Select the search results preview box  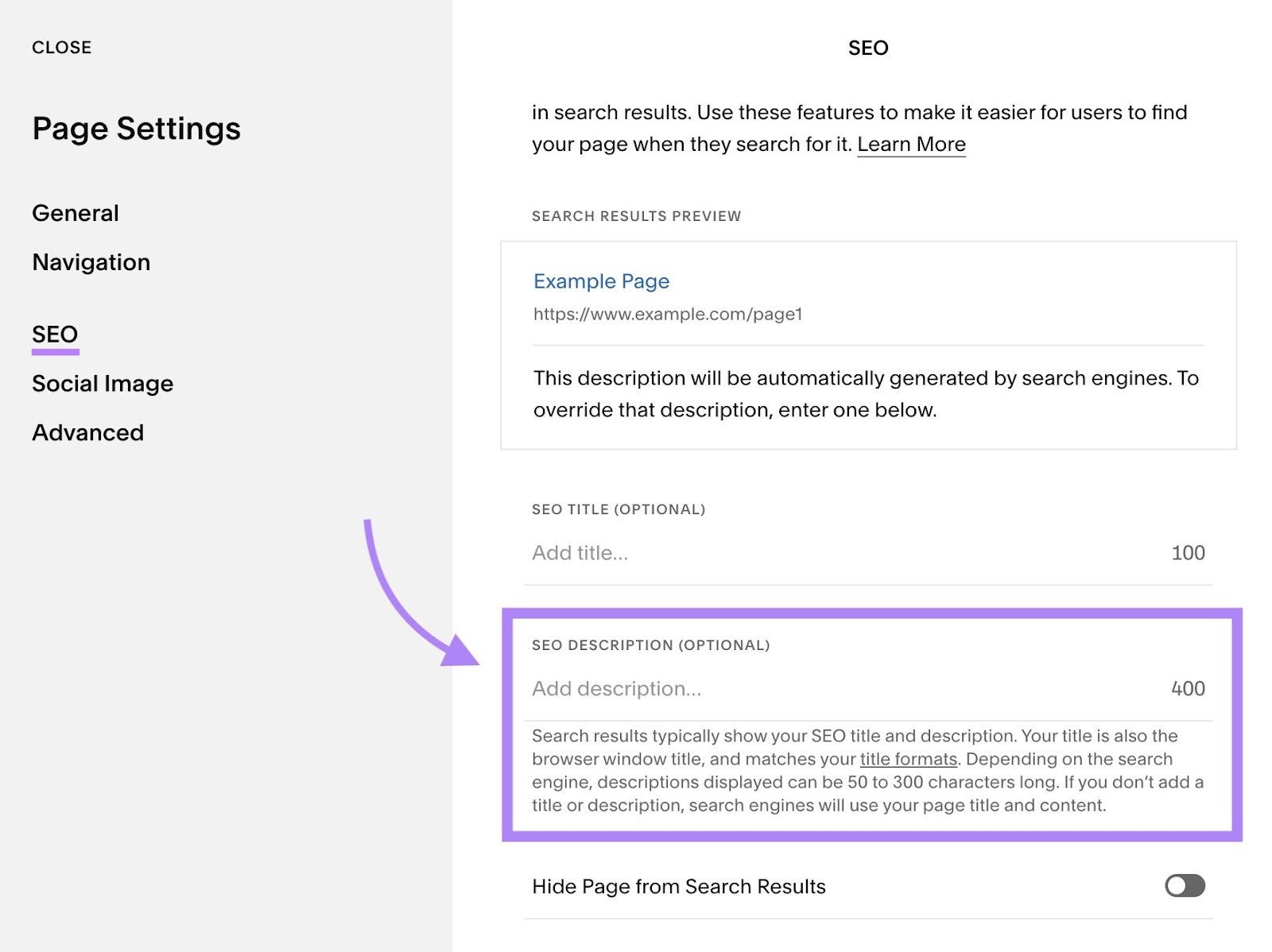(x=868, y=343)
